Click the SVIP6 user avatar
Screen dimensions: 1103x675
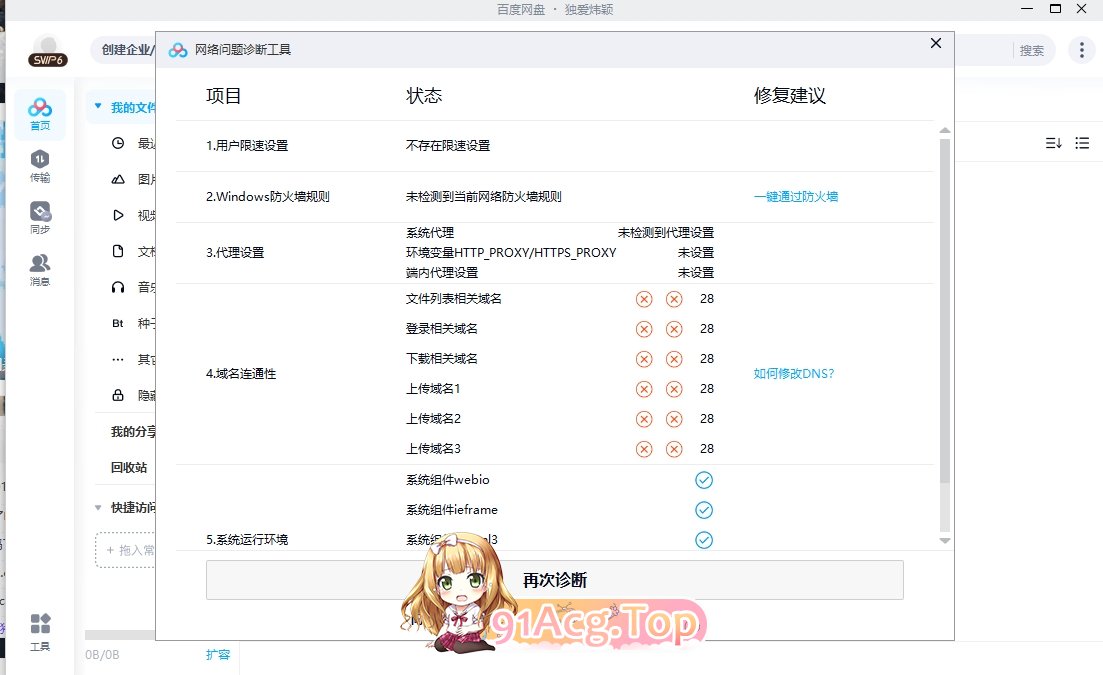pos(47,50)
